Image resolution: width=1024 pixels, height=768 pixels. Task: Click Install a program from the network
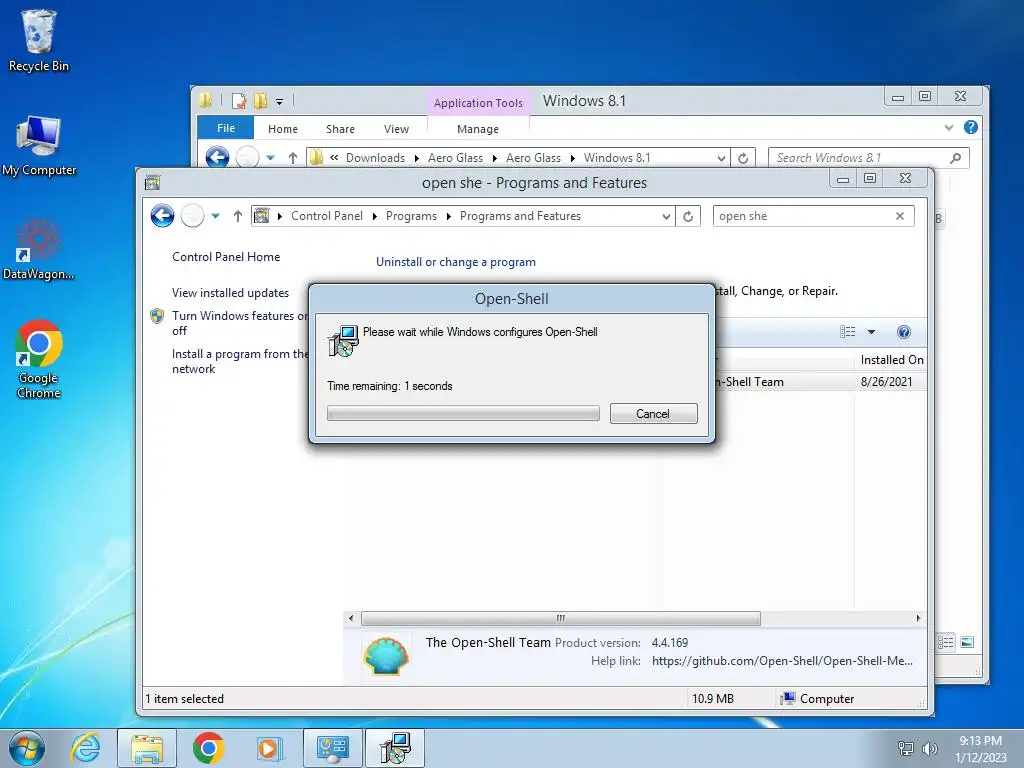[240, 361]
